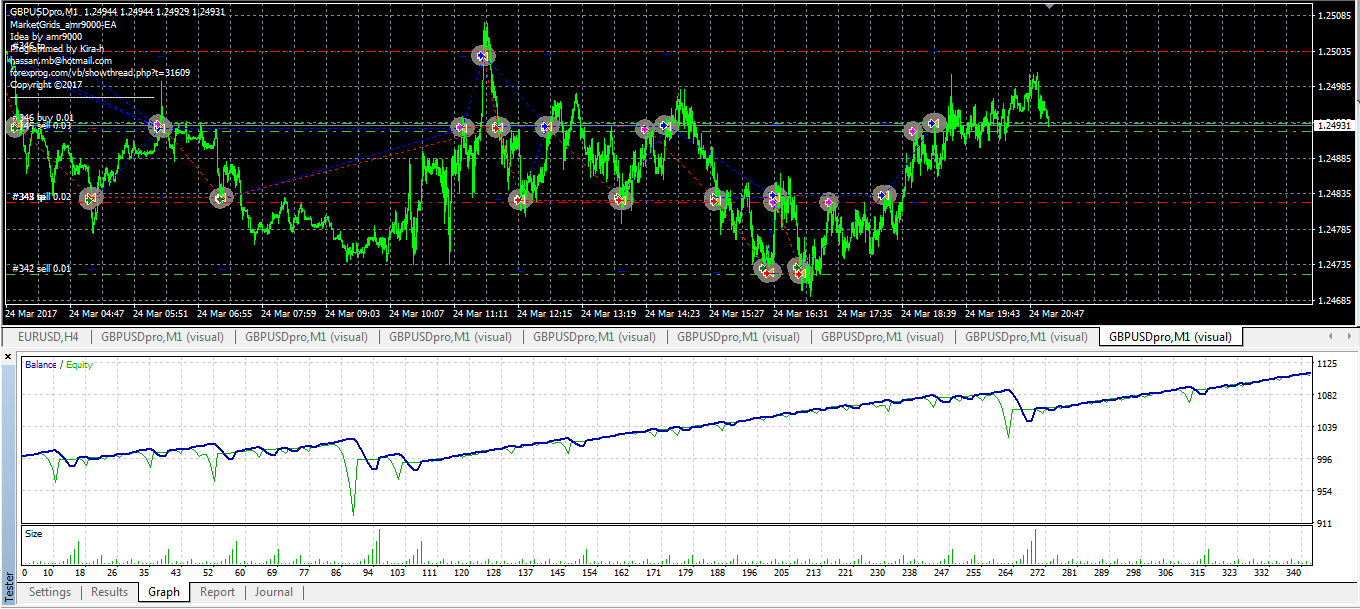Click the current price label 1.24931
The image size is (1360, 609).
coord(1338,125)
